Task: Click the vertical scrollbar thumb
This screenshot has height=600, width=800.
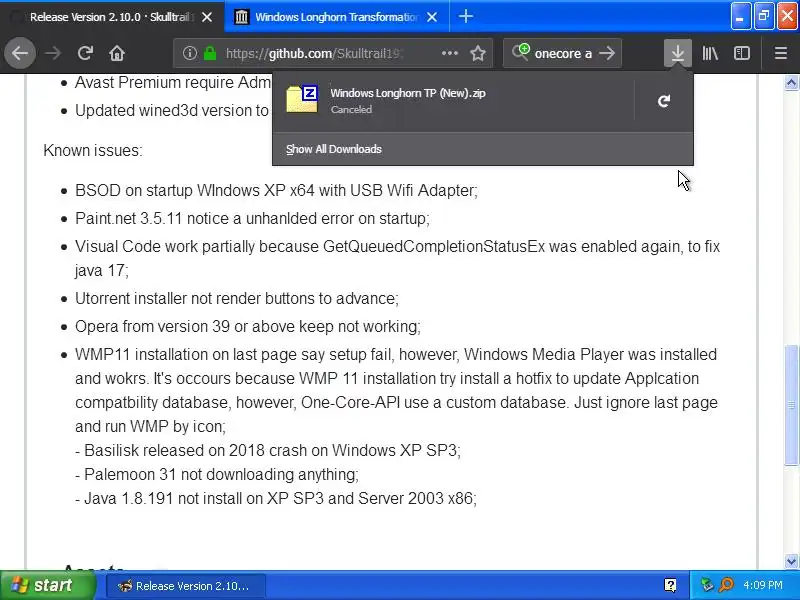Action: 791,405
